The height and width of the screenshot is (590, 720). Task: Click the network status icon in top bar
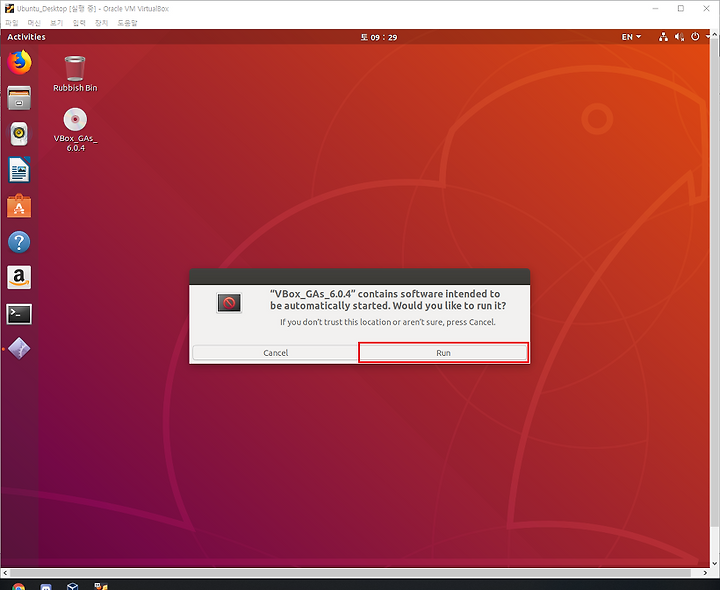(x=663, y=37)
